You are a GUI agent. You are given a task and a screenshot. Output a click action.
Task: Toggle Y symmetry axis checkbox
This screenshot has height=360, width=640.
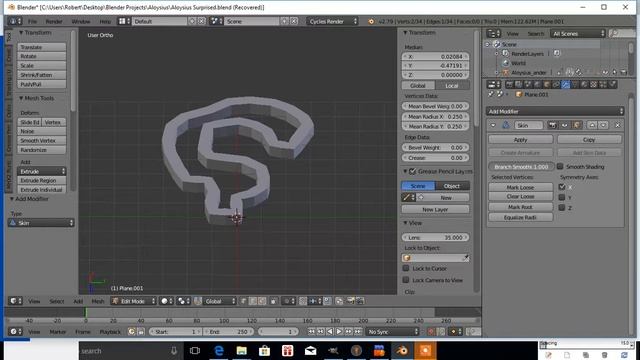point(562,197)
